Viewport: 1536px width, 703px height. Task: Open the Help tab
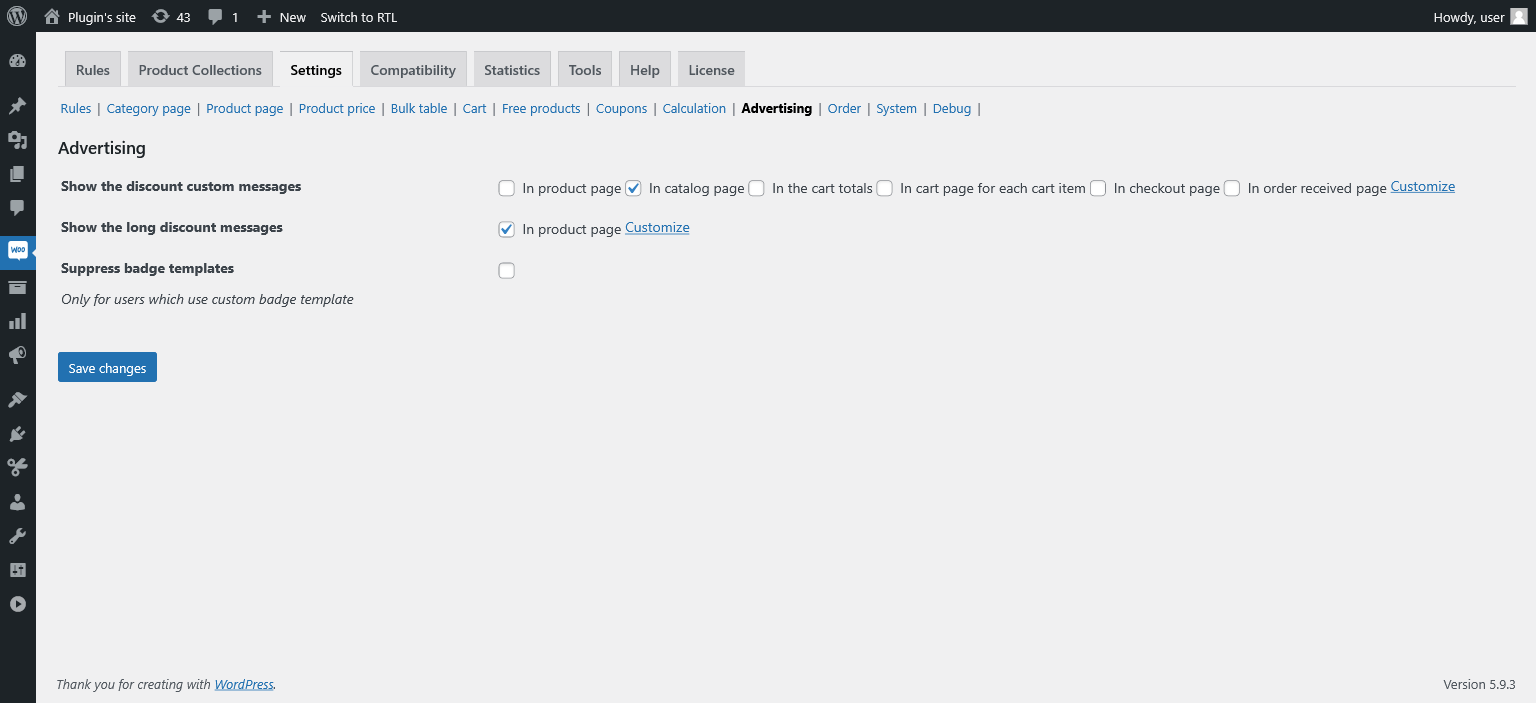pos(645,70)
